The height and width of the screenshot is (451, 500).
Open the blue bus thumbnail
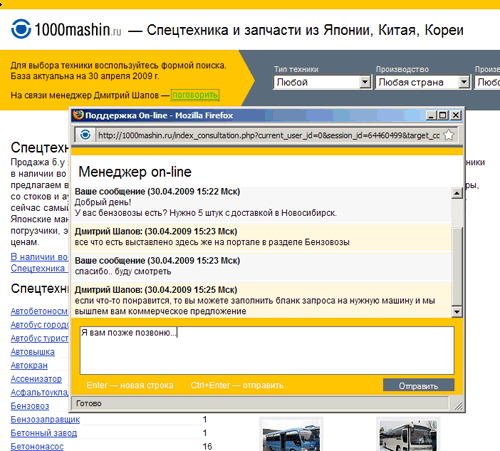point(291,434)
